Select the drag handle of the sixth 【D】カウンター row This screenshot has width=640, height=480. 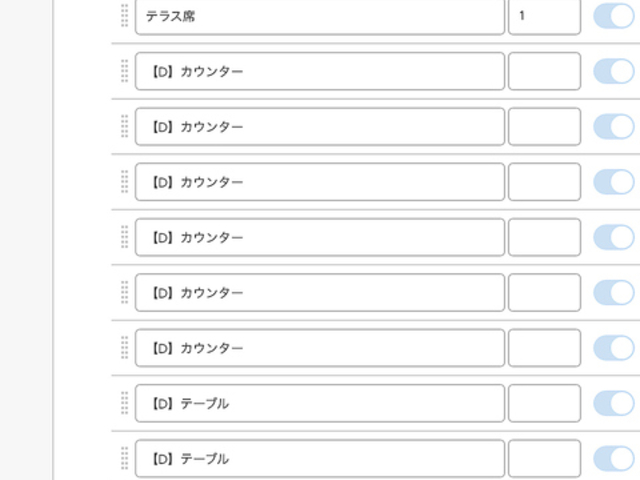click(x=124, y=348)
